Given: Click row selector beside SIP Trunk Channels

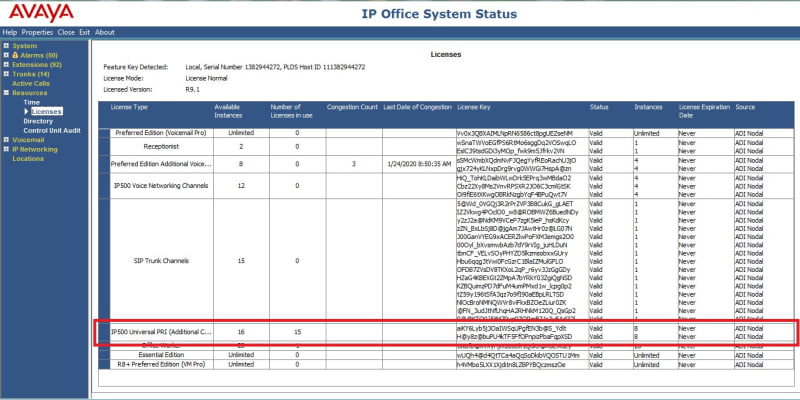Looking at the screenshot, I should [x=105, y=260].
